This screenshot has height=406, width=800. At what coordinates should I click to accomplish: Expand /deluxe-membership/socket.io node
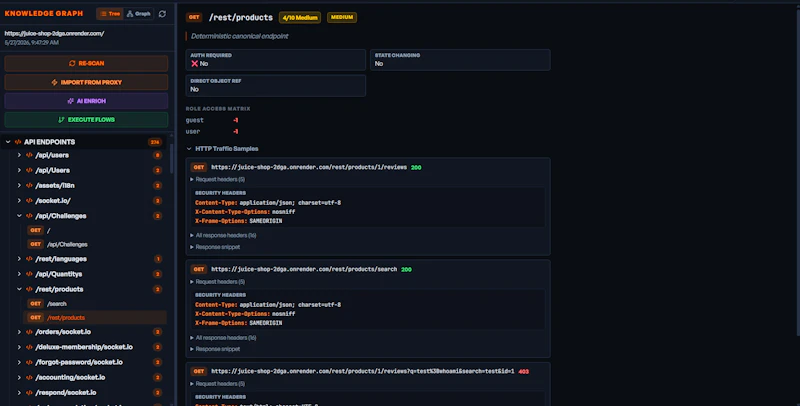19,347
